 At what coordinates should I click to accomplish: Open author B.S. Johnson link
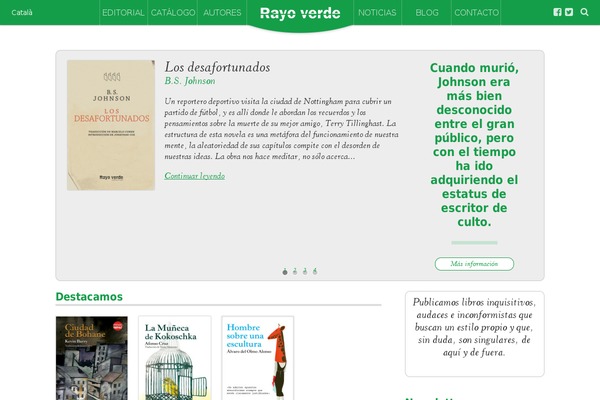tap(190, 81)
